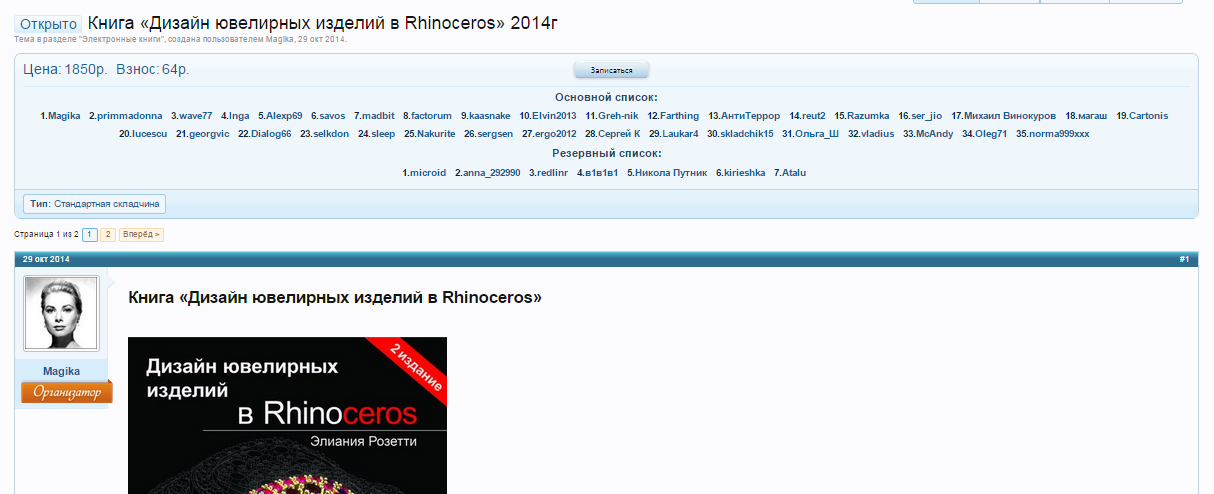Select Greh-nik in participant list
This screenshot has width=1214, height=494.
pyautogui.click(x=618, y=116)
